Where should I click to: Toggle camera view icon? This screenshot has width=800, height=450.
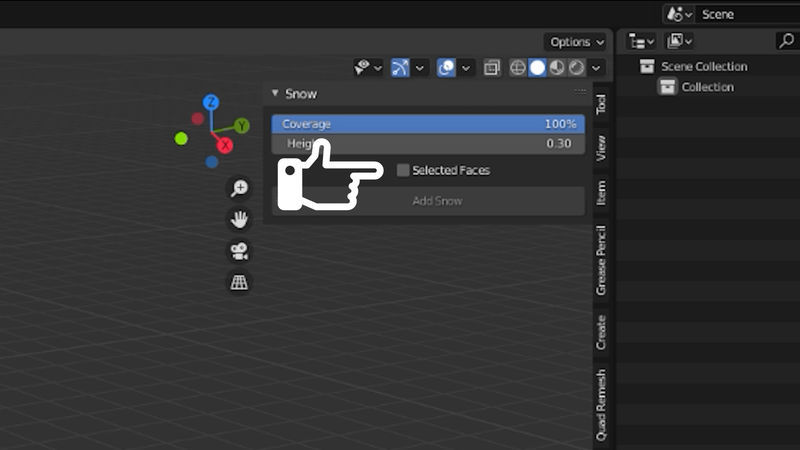click(239, 251)
